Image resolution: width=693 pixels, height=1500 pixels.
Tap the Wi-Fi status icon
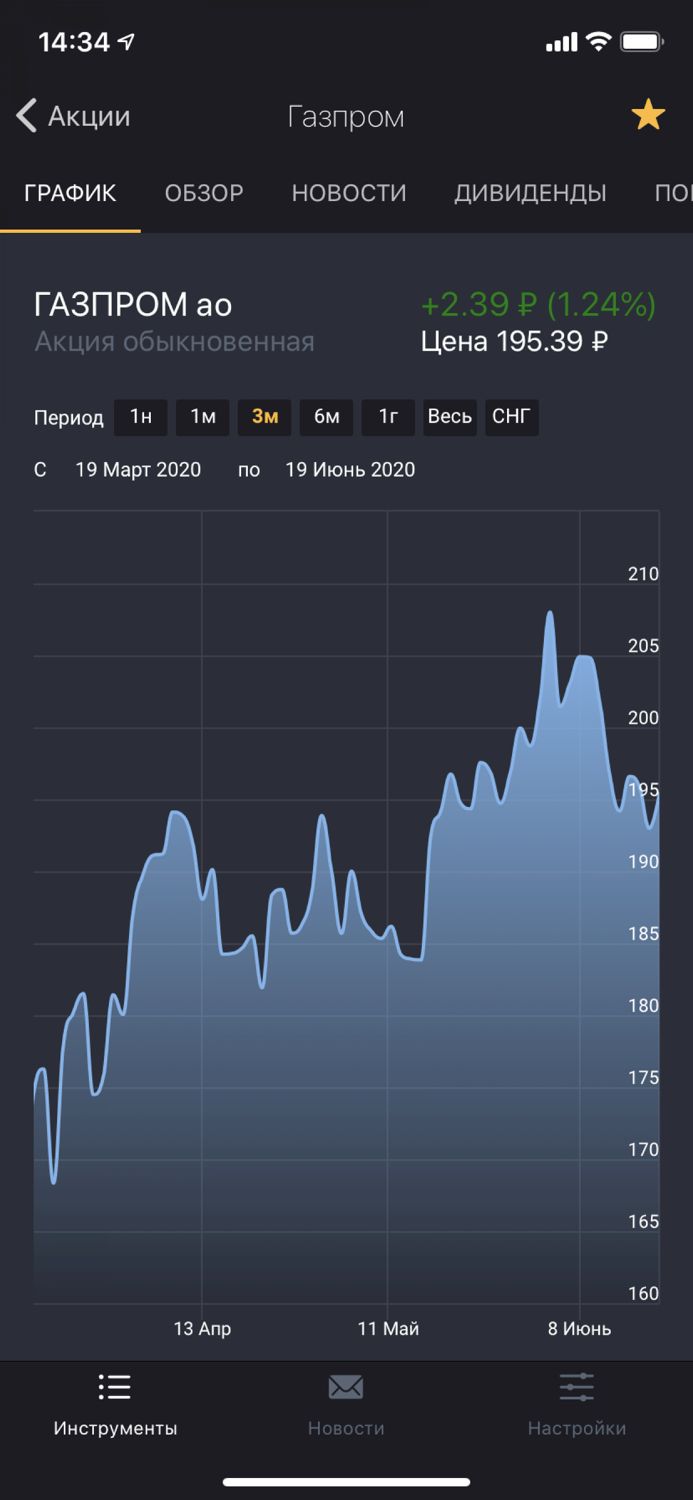click(599, 42)
